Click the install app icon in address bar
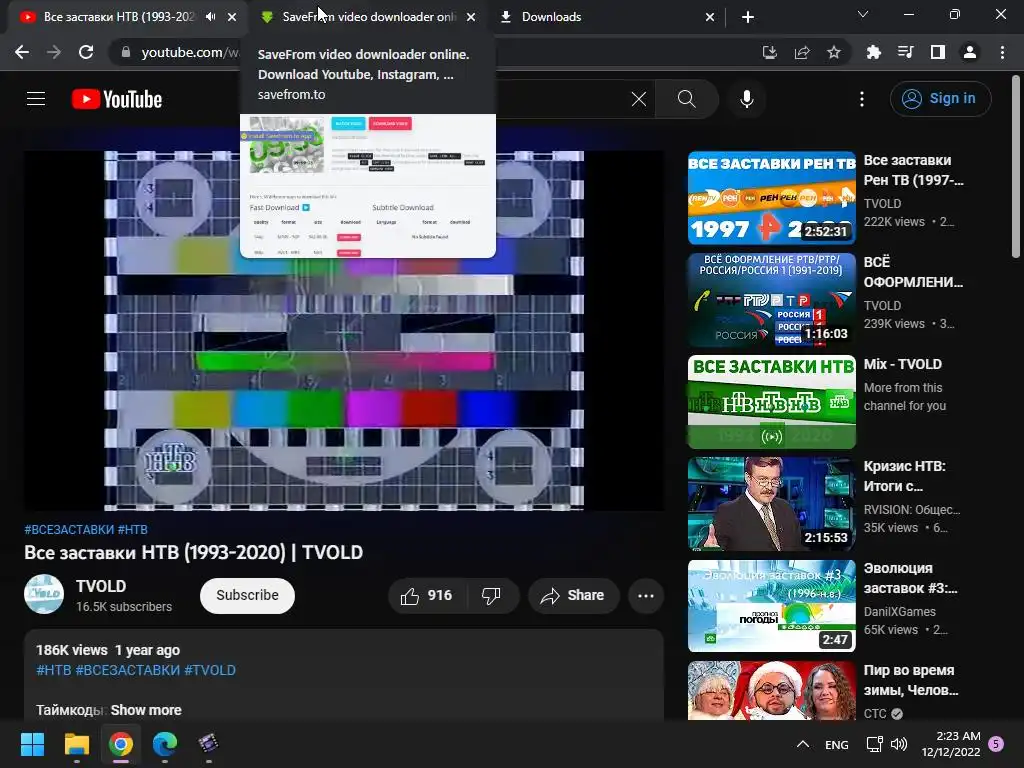 tap(770, 52)
